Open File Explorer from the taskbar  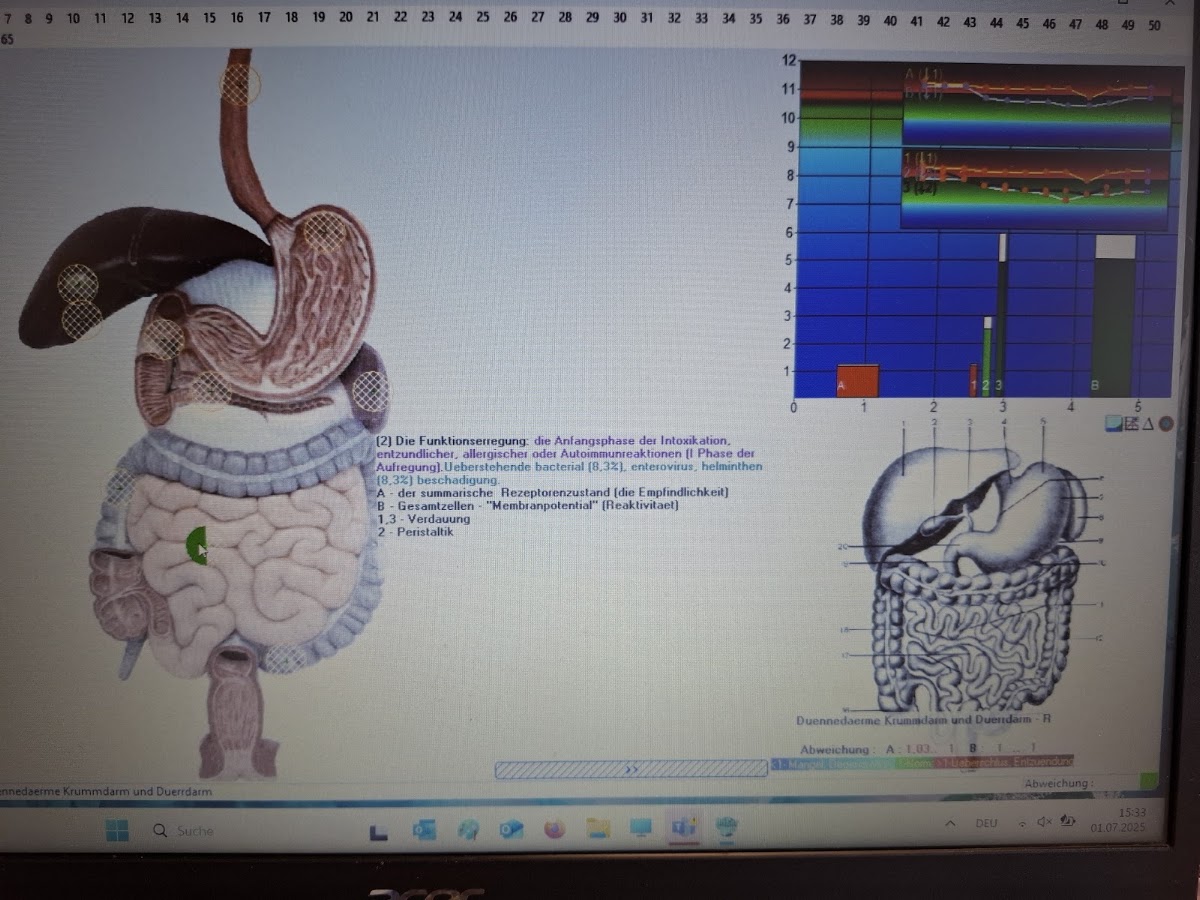point(598,829)
